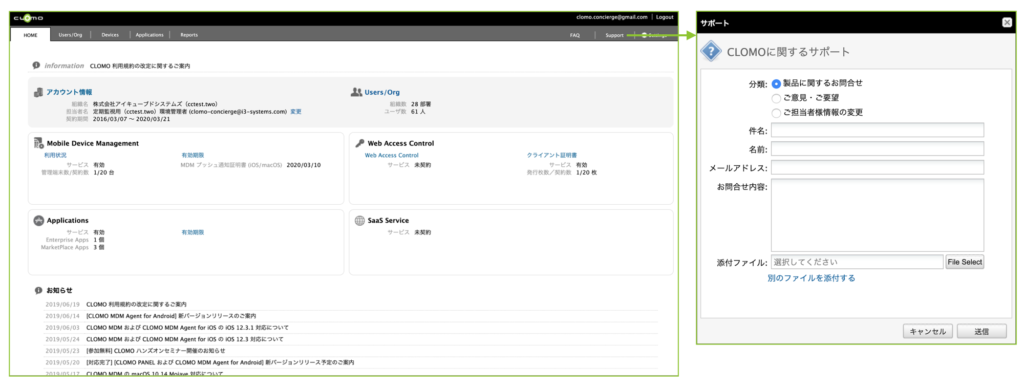This screenshot has width=1024, height=388.
Task: Open Settings in the top navigation
Action: tap(655, 35)
